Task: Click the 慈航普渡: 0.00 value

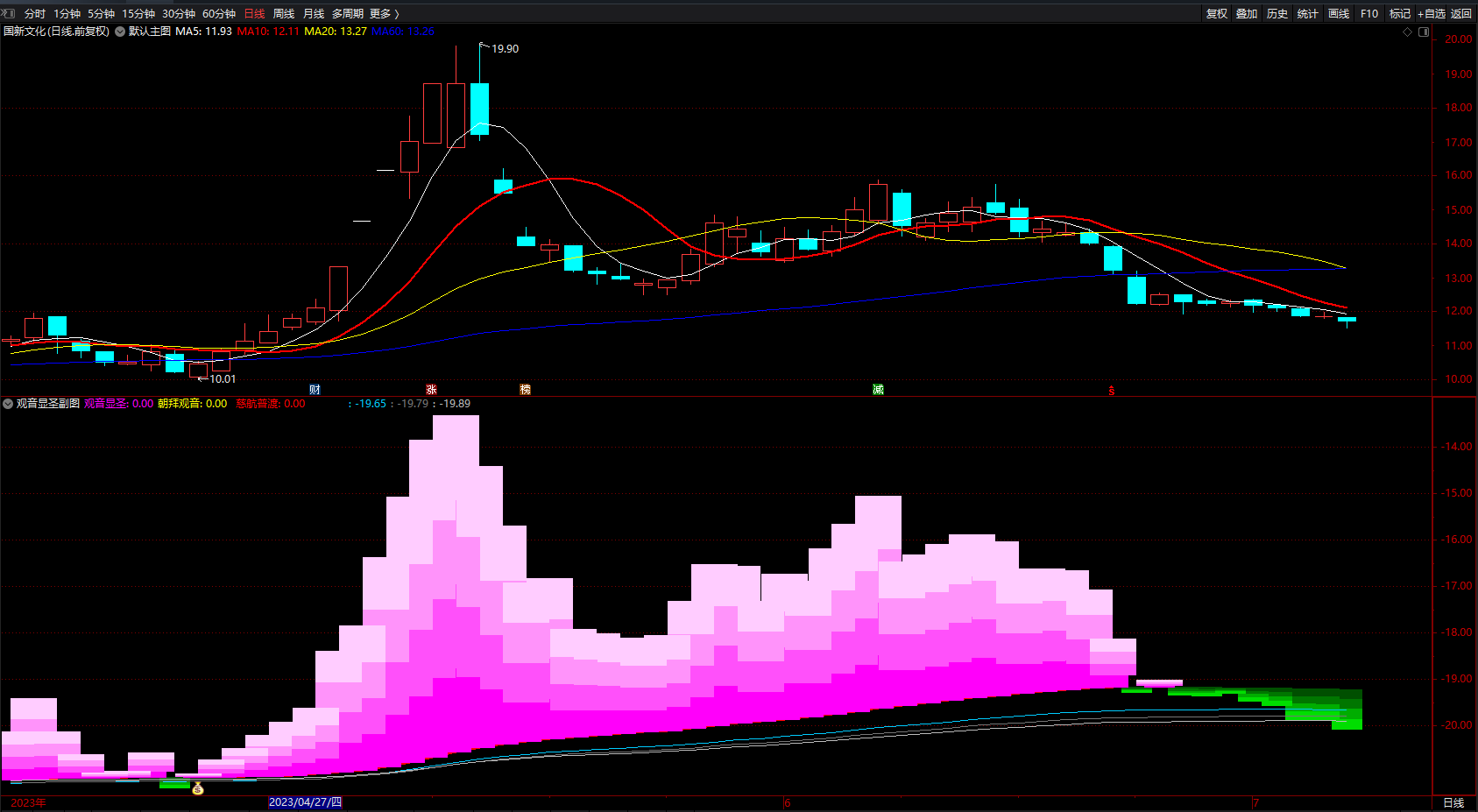Action: point(271,404)
